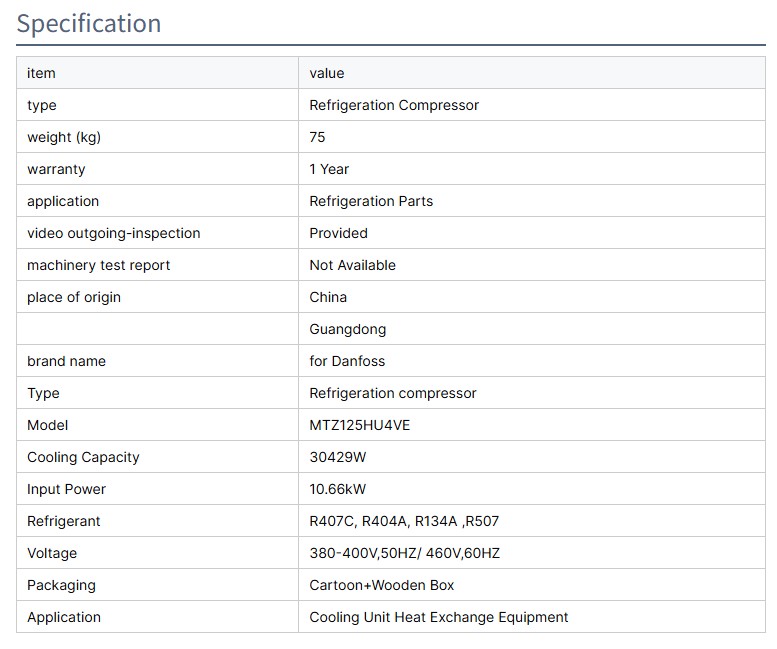Select the 'weight (kg)' label cell
The width and height of the screenshot is (777, 649).
64,137
